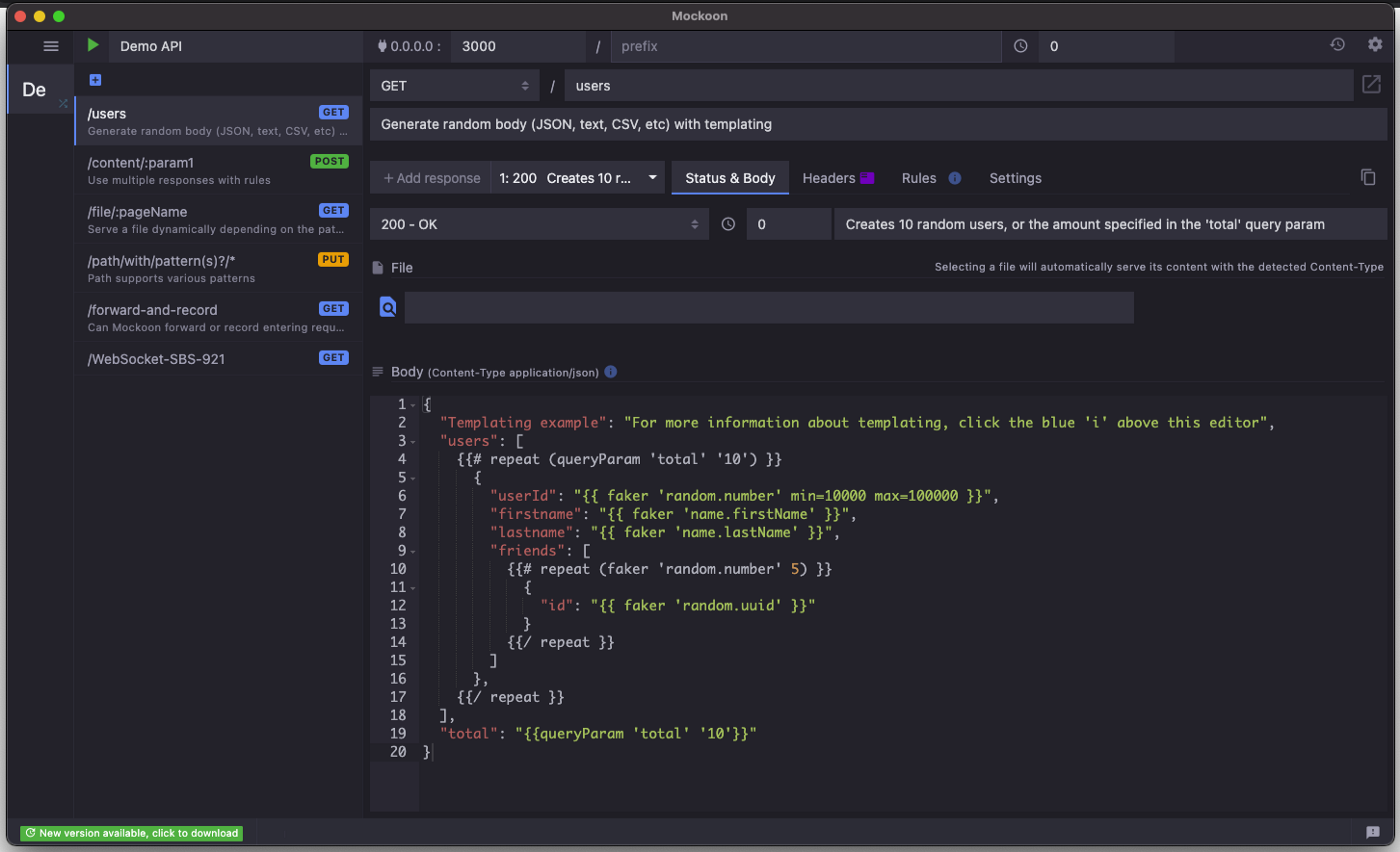Screen dimensions: 1400x852
Task: Select the /WebSocket-SBS-921 route
Action: click(x=218, y=358)
